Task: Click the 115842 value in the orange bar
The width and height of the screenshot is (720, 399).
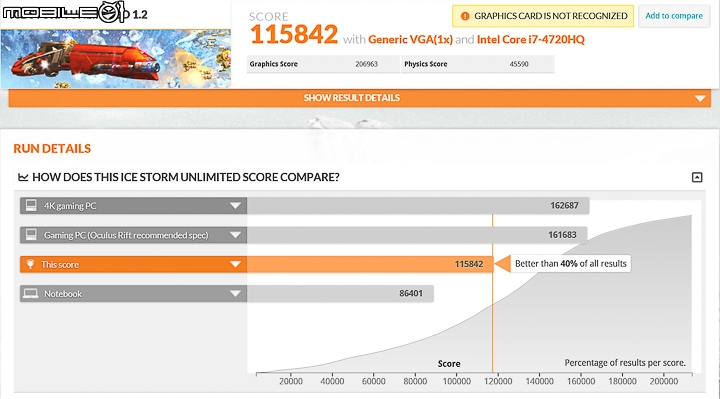Action: pos(469,264)
